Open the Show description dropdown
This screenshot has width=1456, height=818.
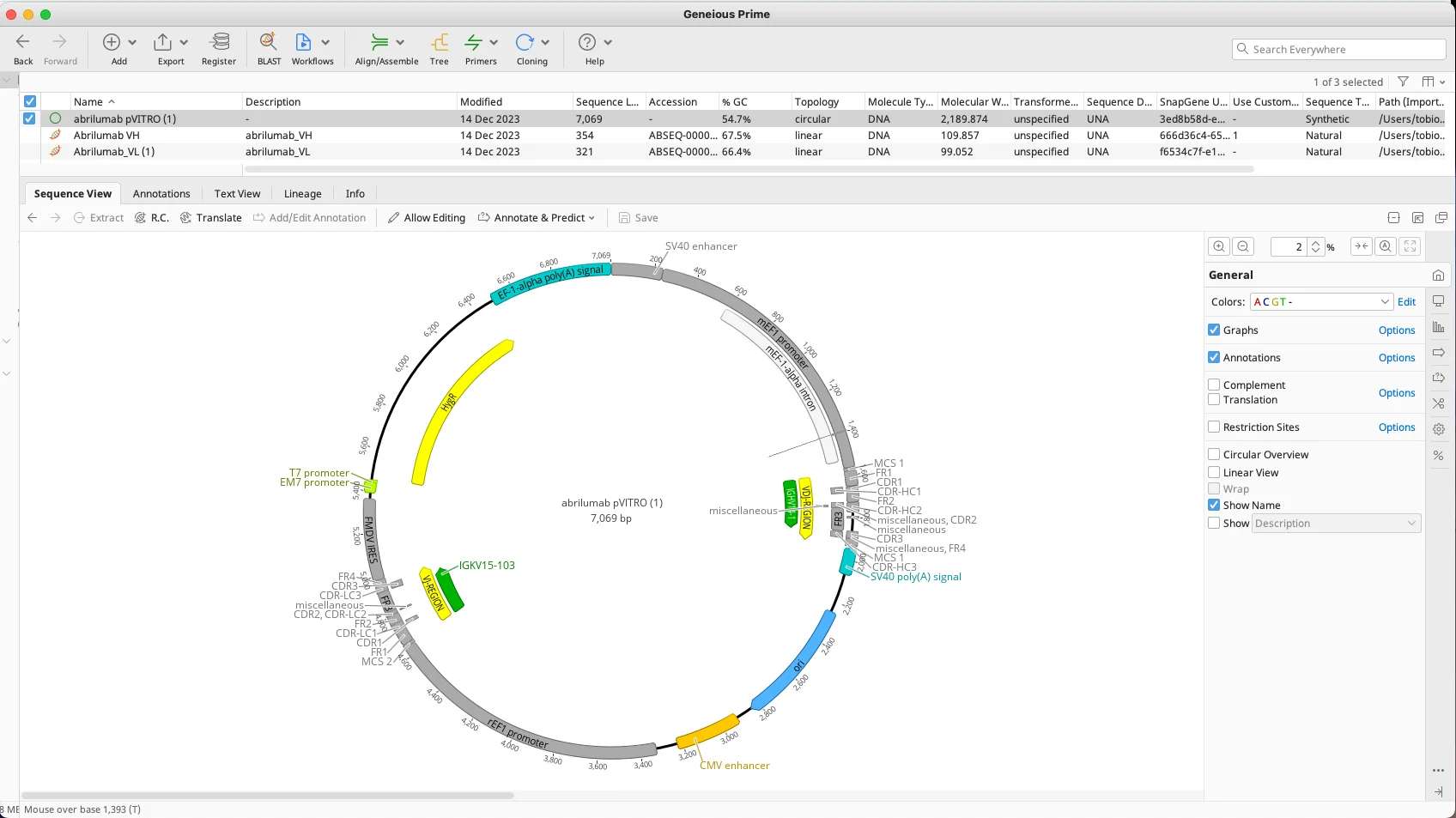click(x=1334, y=523)
